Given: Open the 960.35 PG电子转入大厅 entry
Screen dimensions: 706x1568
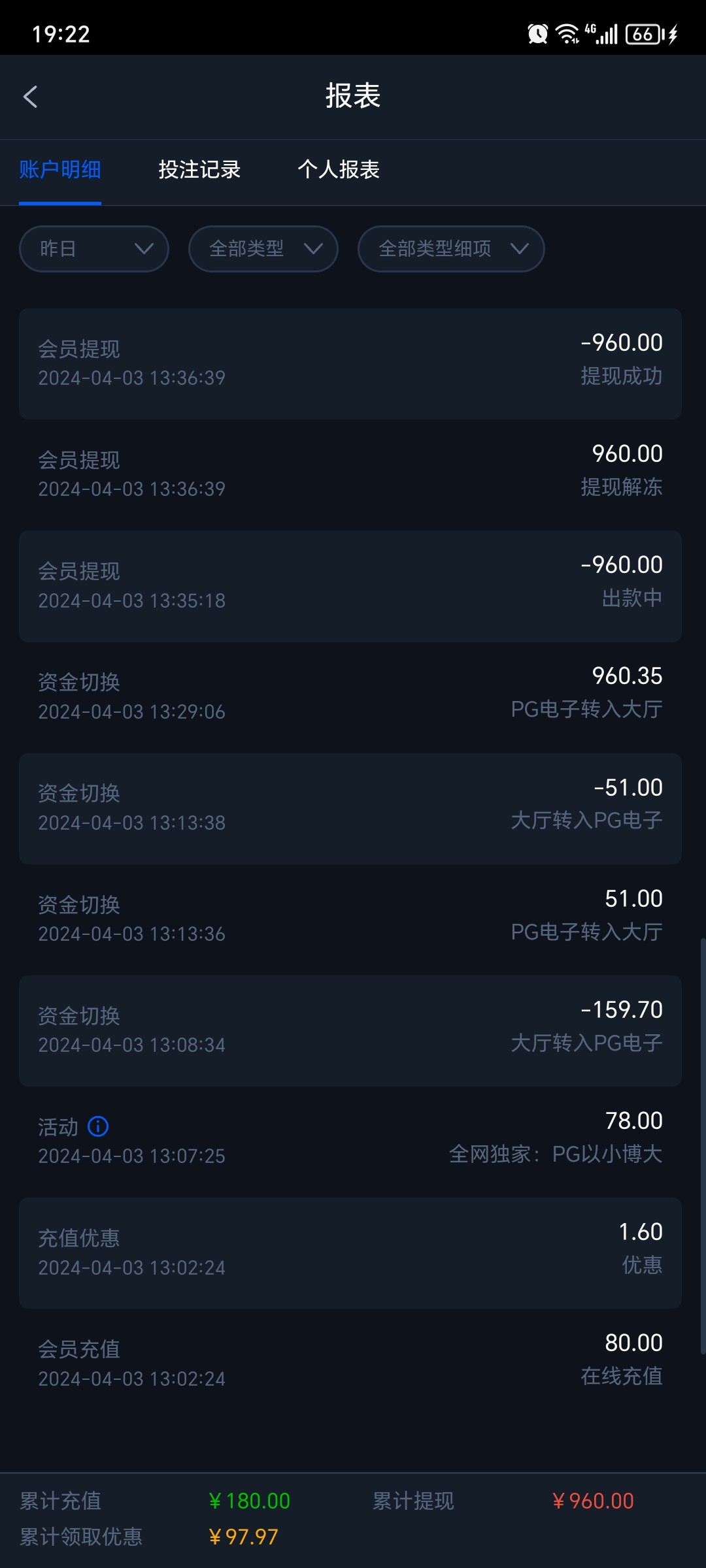Looking at the screenshot, I should coord(350,697).
